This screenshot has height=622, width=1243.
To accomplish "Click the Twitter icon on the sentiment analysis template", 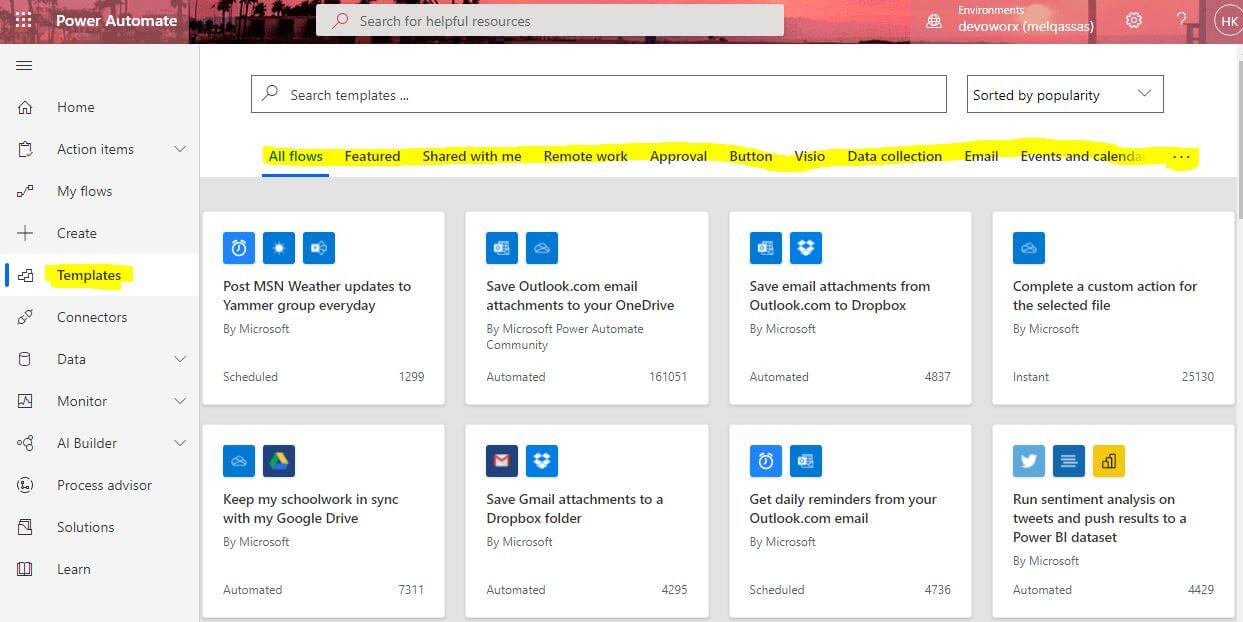I will click(1028, 461).
